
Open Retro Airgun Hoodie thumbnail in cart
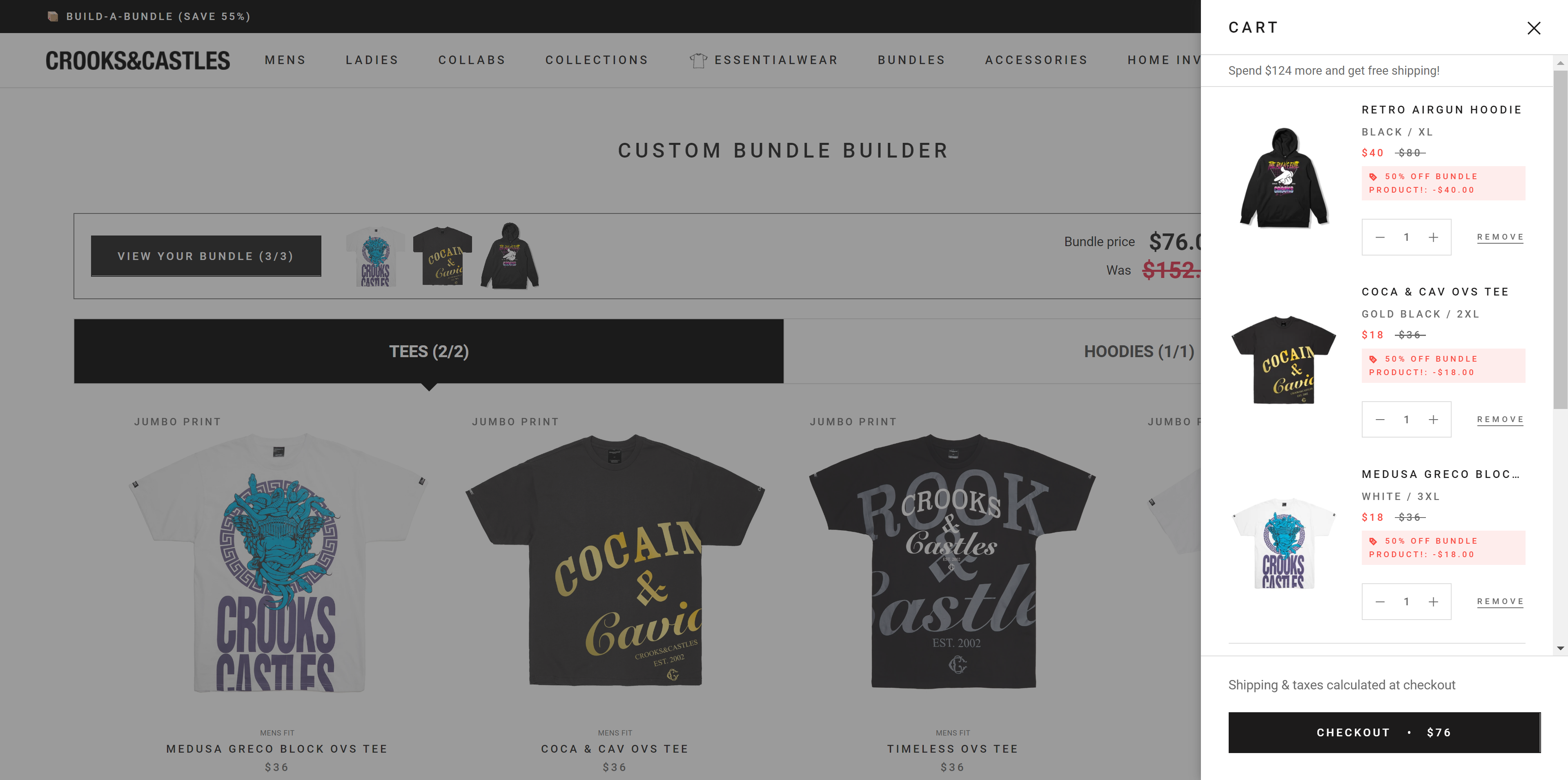[1283, 177]
